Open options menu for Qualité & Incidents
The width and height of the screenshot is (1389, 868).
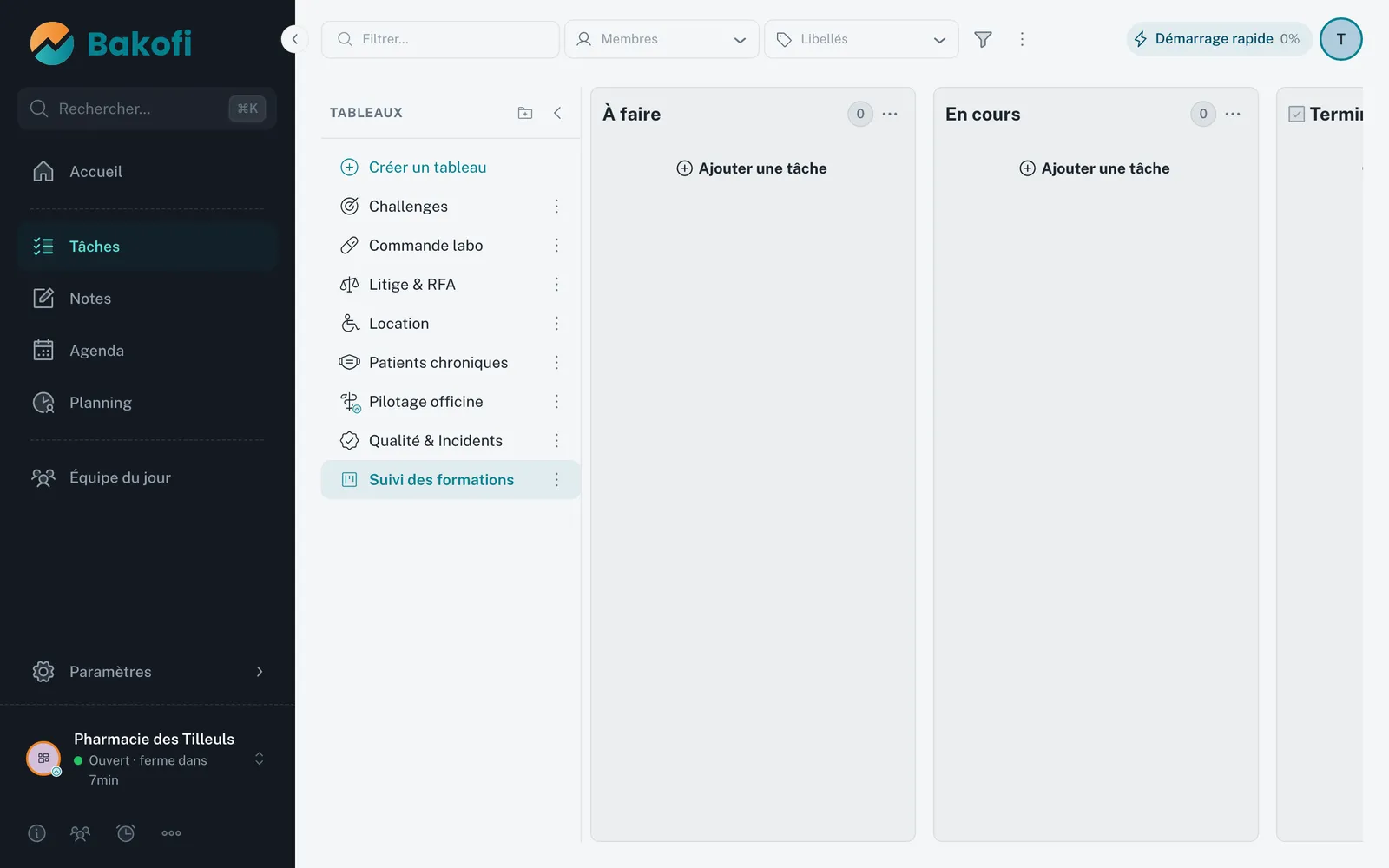[556, 441]
